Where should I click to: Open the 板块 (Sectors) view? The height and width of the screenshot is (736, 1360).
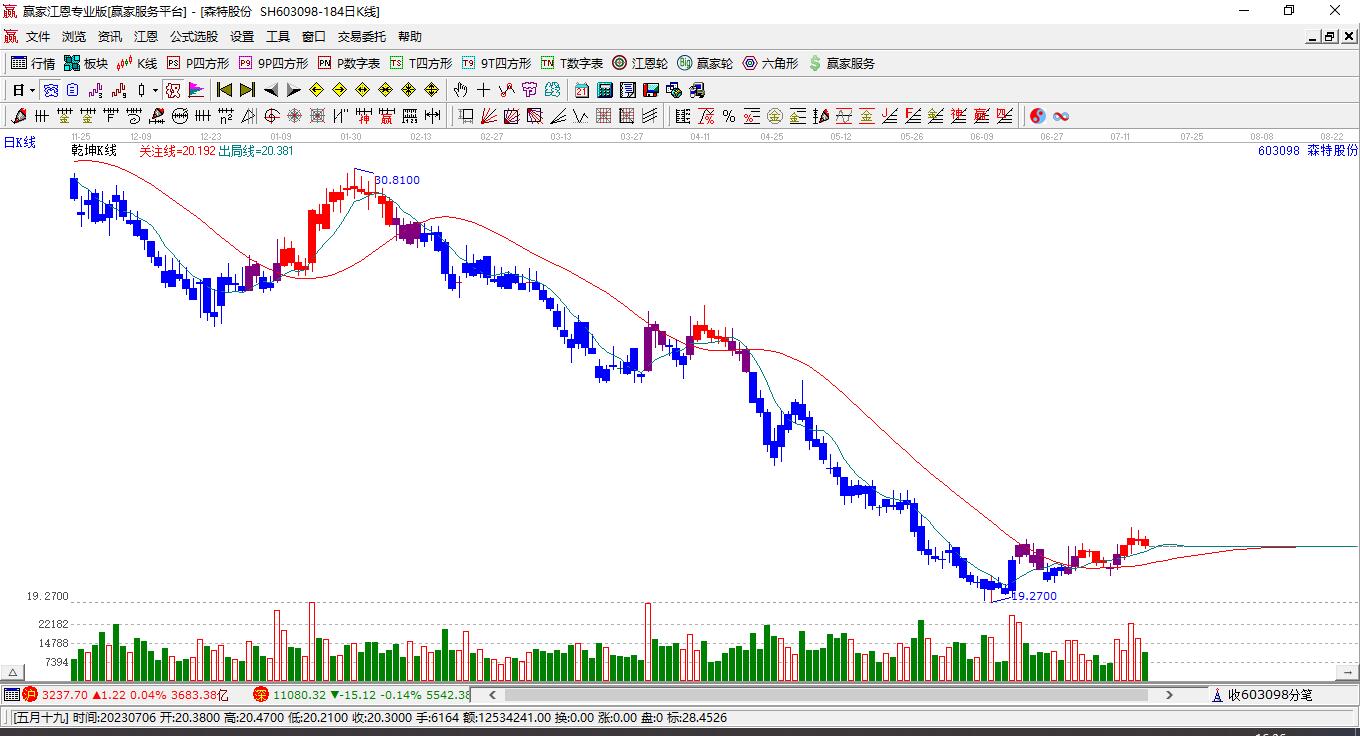(86, 63)
